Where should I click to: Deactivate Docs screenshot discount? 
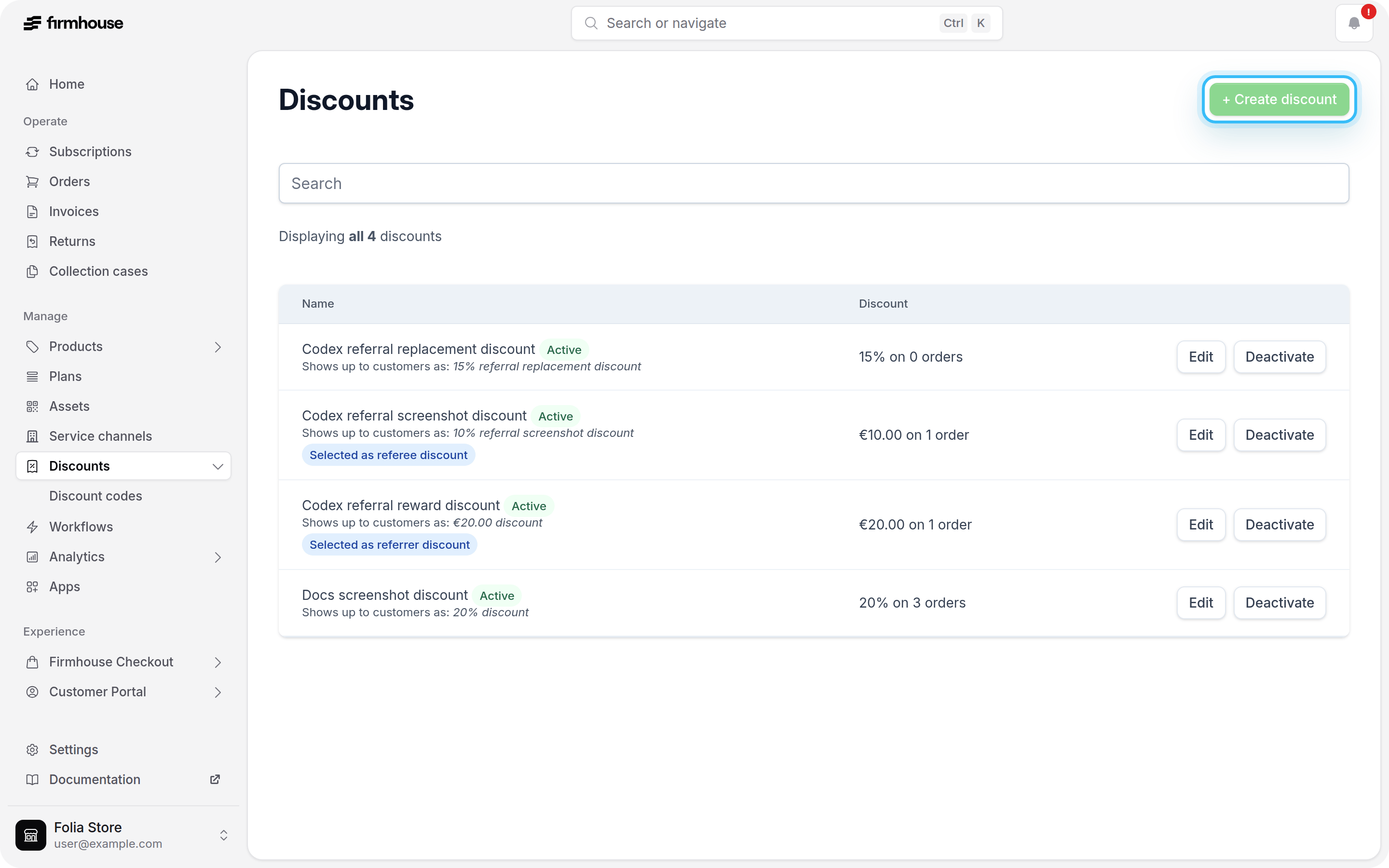pos(1280,603)
